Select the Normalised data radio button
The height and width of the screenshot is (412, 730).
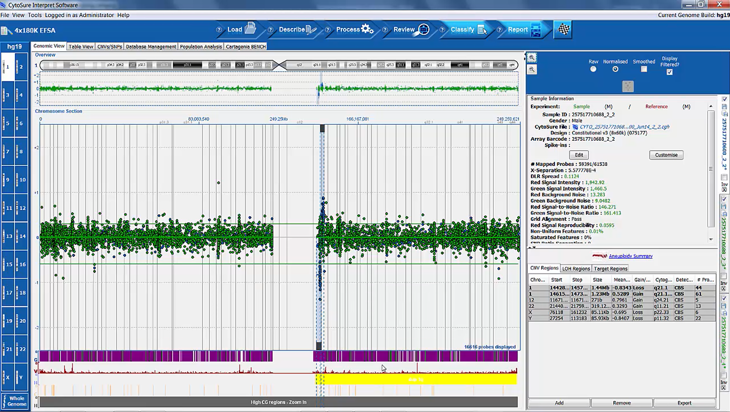615,69
